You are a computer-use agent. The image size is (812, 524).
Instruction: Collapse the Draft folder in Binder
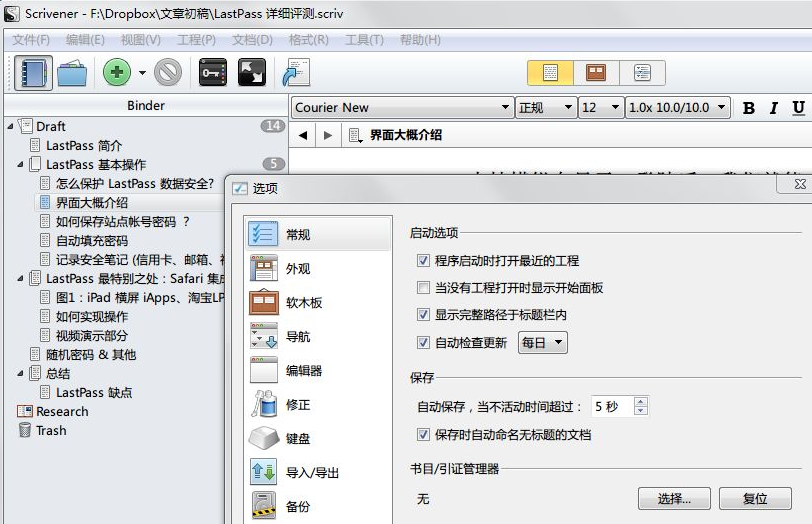pyautogui.click(x=10, y=126)
